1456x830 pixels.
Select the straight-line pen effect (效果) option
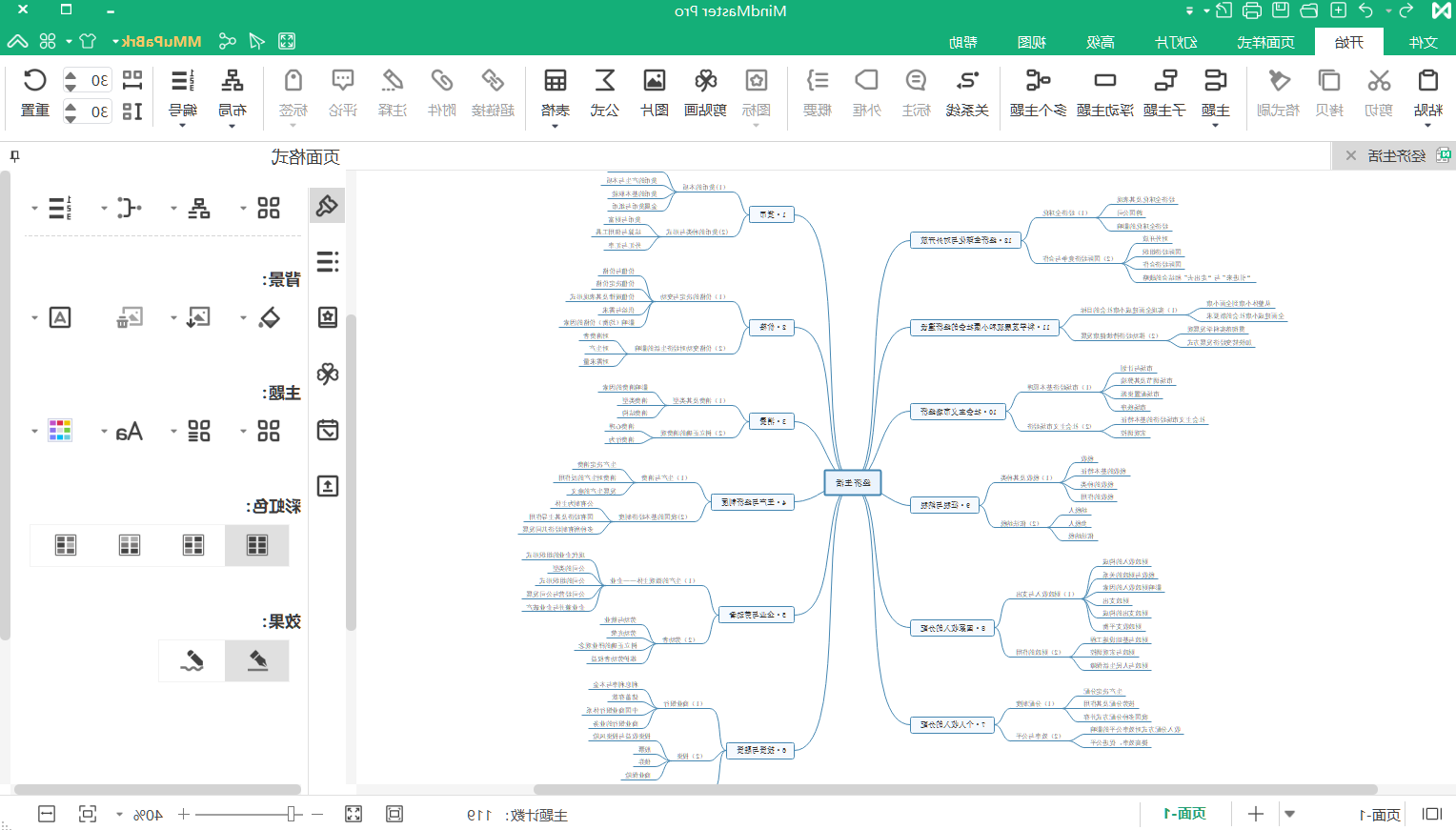point(257,660)
